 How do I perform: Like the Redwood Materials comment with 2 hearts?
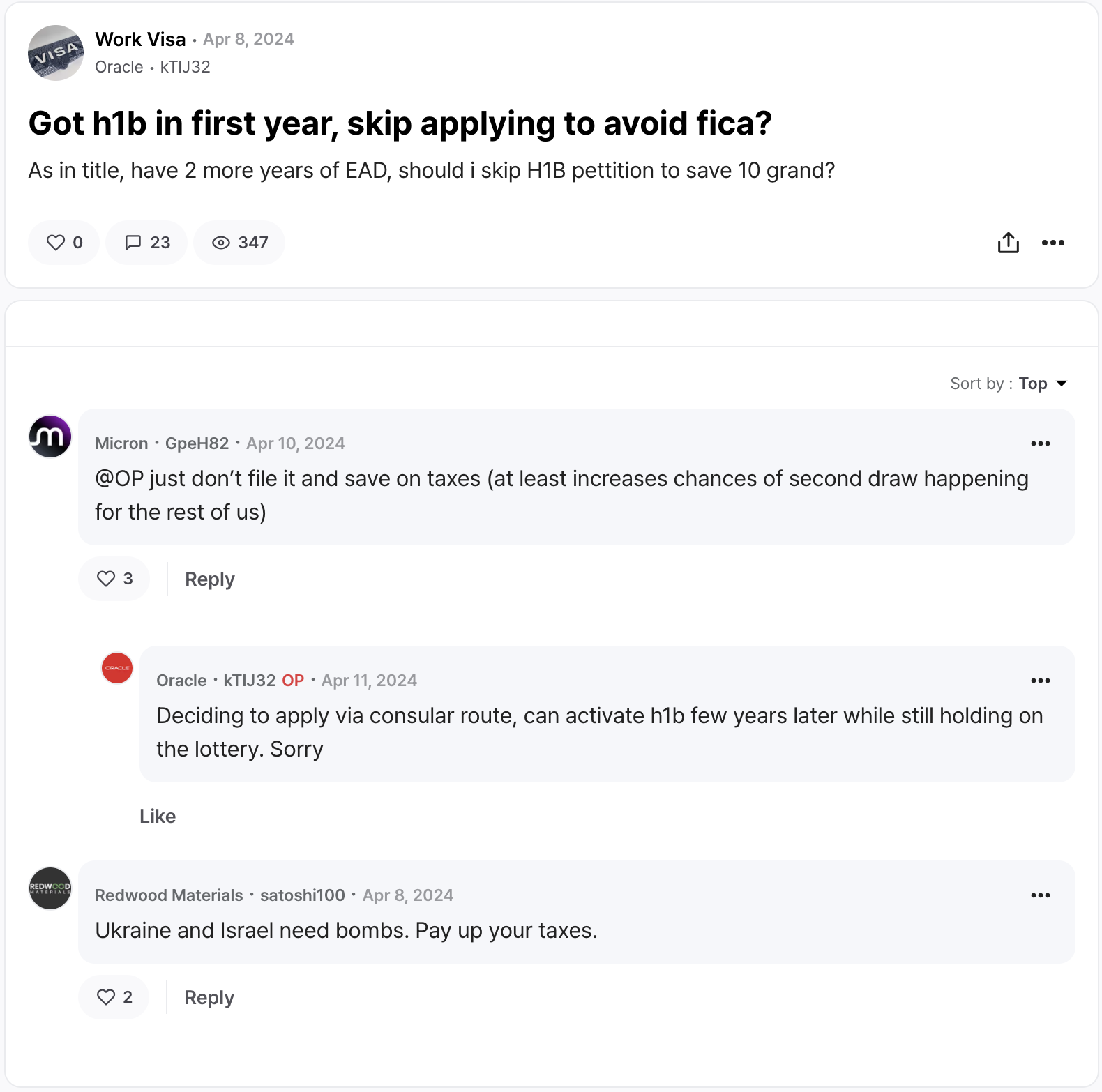[114, 997]
